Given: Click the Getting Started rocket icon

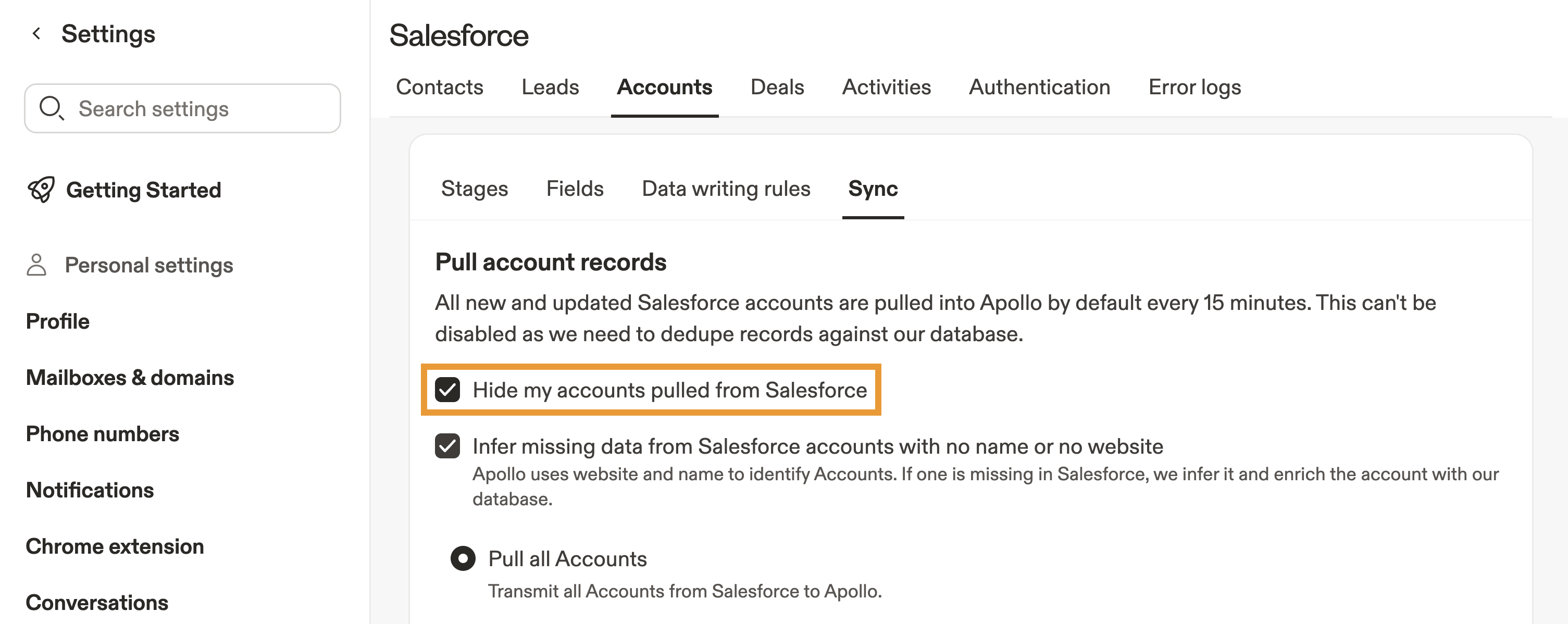Looking at the screenshot, I should click(x=41, y=189).
